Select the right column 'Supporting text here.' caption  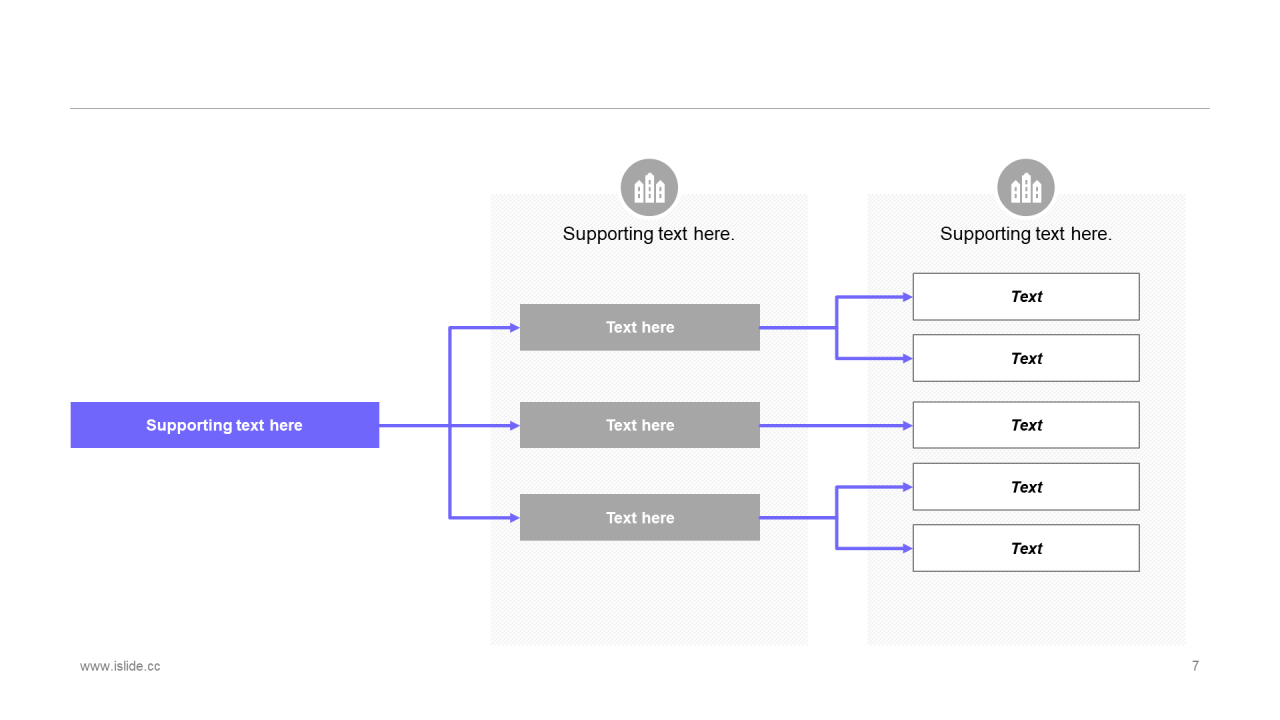click(1026, 234)
